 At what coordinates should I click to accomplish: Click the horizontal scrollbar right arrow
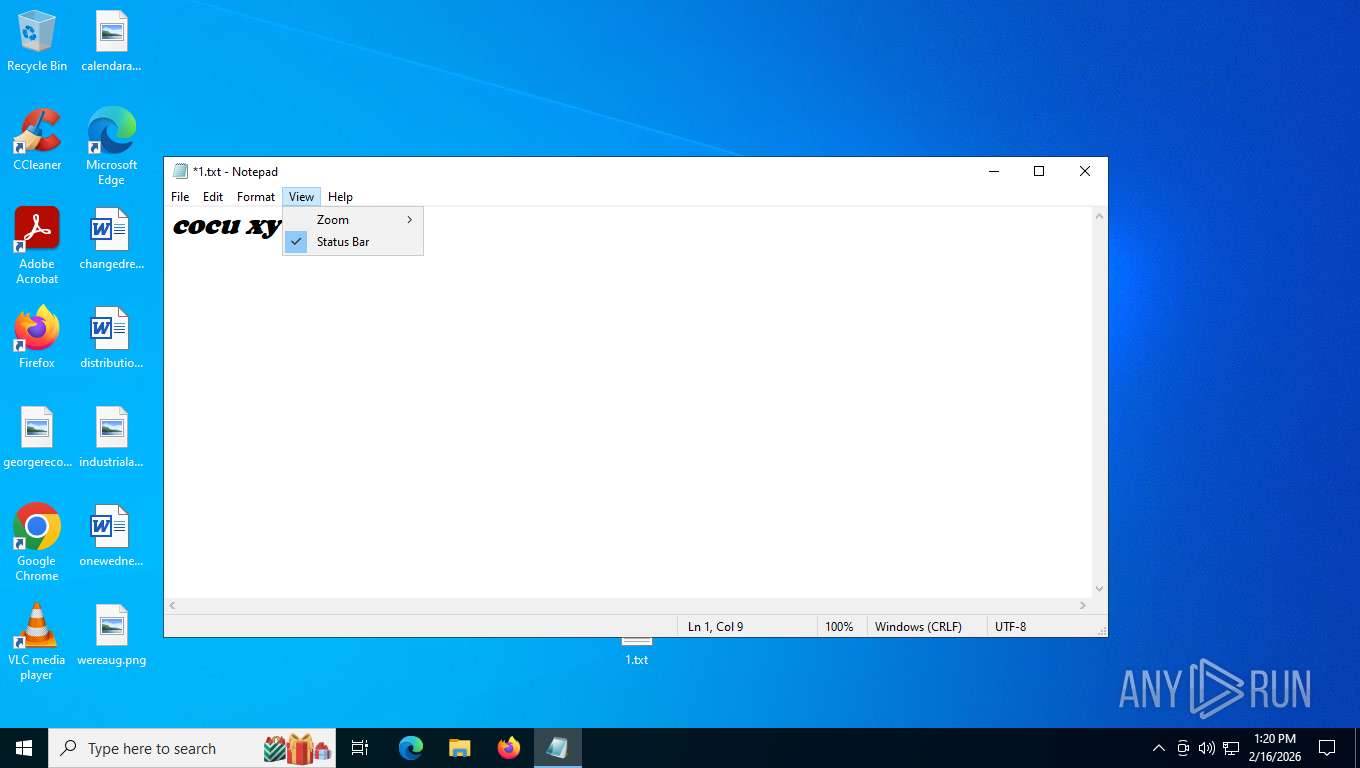1083,606
